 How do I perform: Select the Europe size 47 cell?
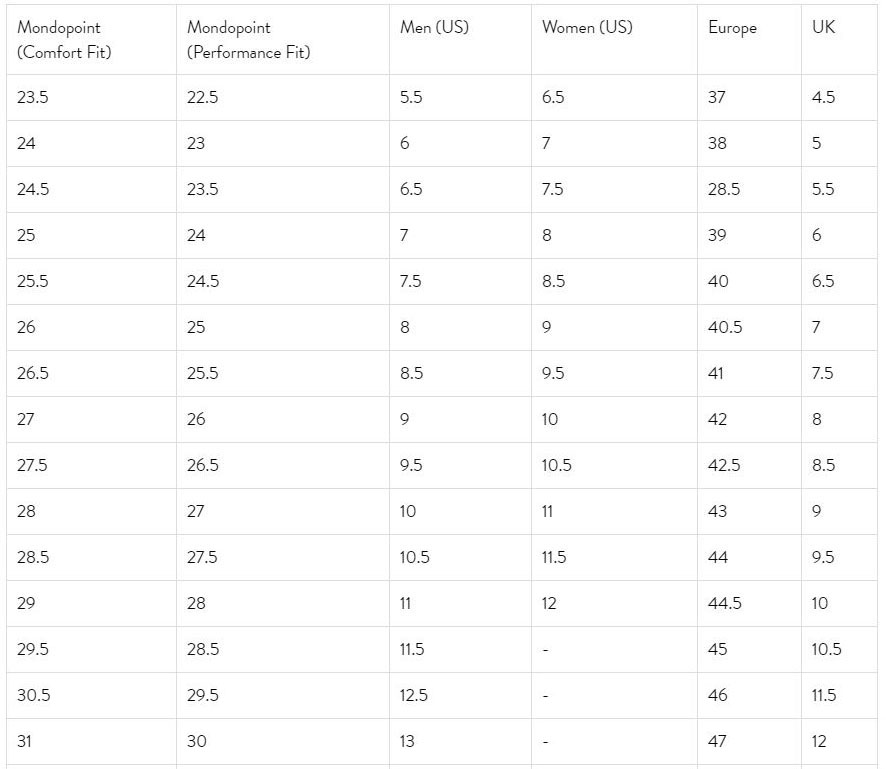click(x=749, y=741)
